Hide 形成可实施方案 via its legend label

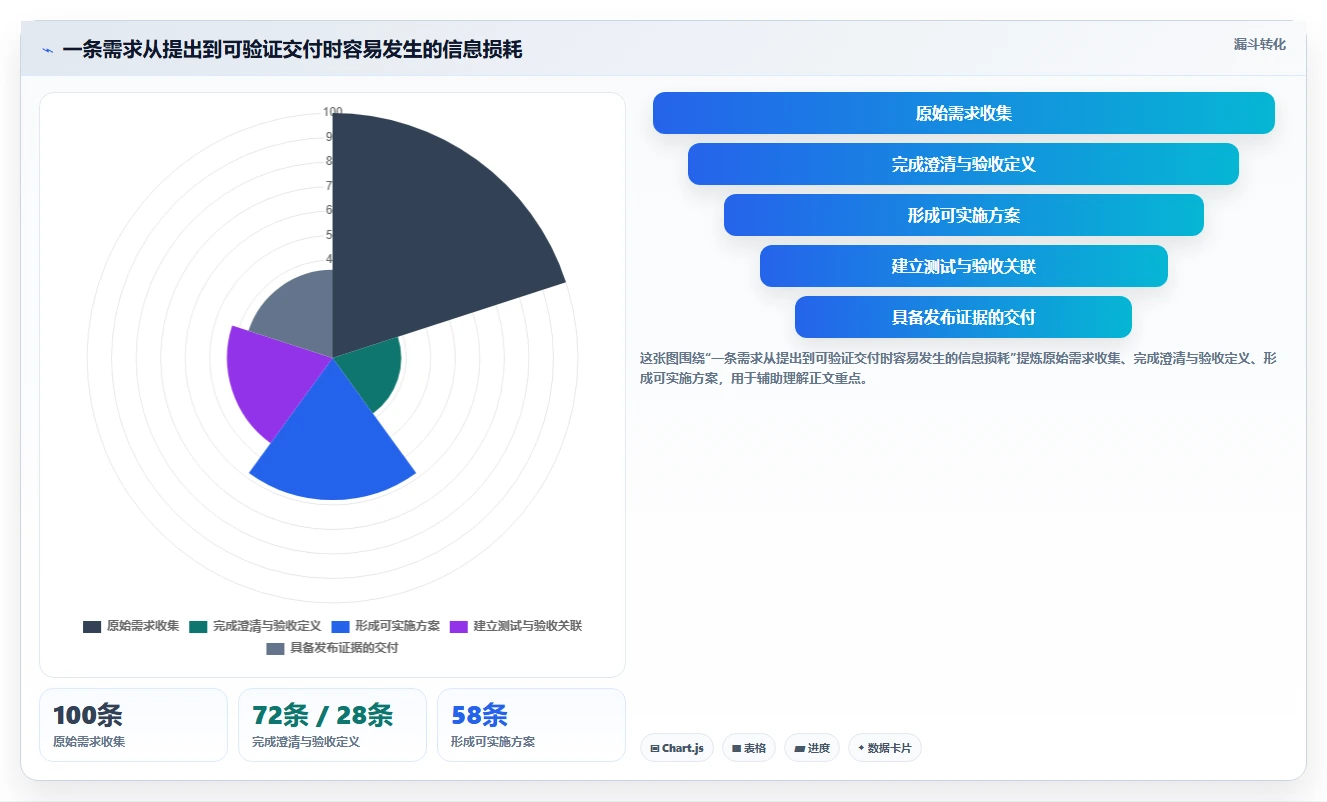click(x=397, y=626)
